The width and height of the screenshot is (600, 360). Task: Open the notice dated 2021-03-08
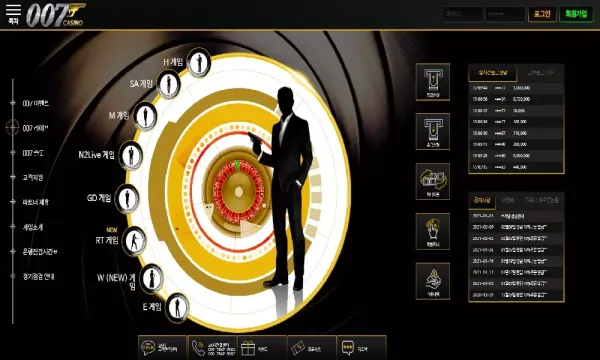(x=516, y=227)
